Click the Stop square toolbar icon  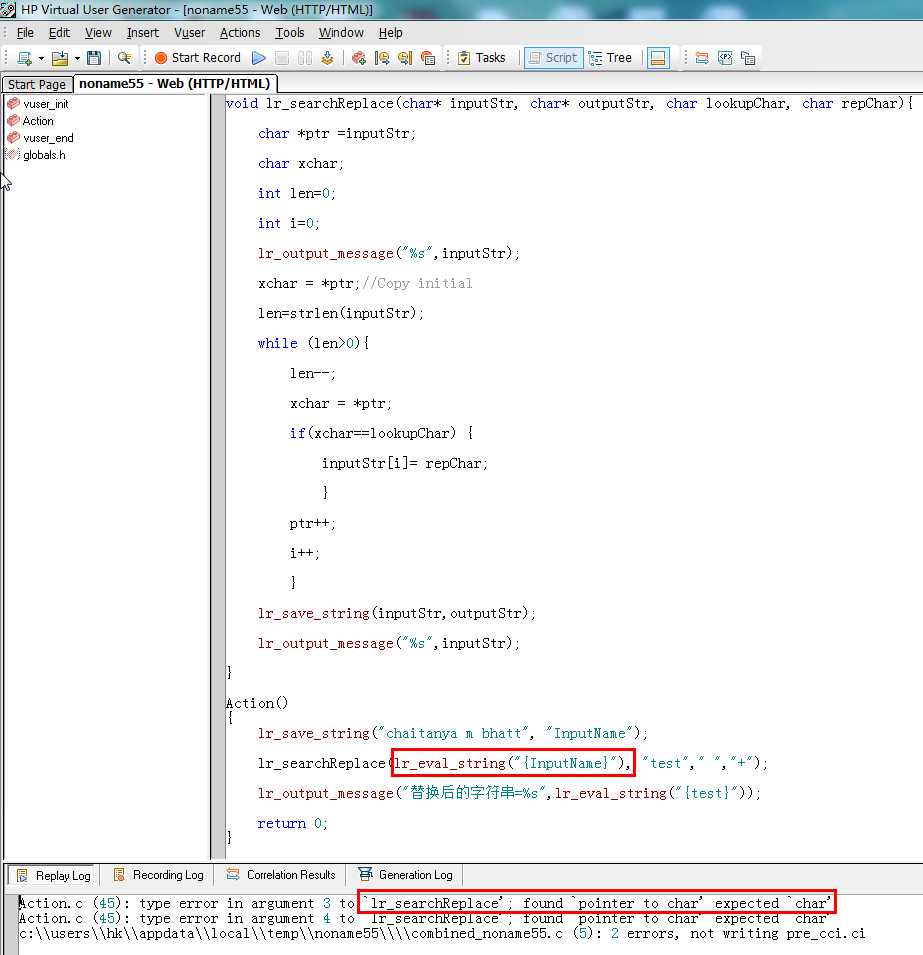click(x=281, y=58)
